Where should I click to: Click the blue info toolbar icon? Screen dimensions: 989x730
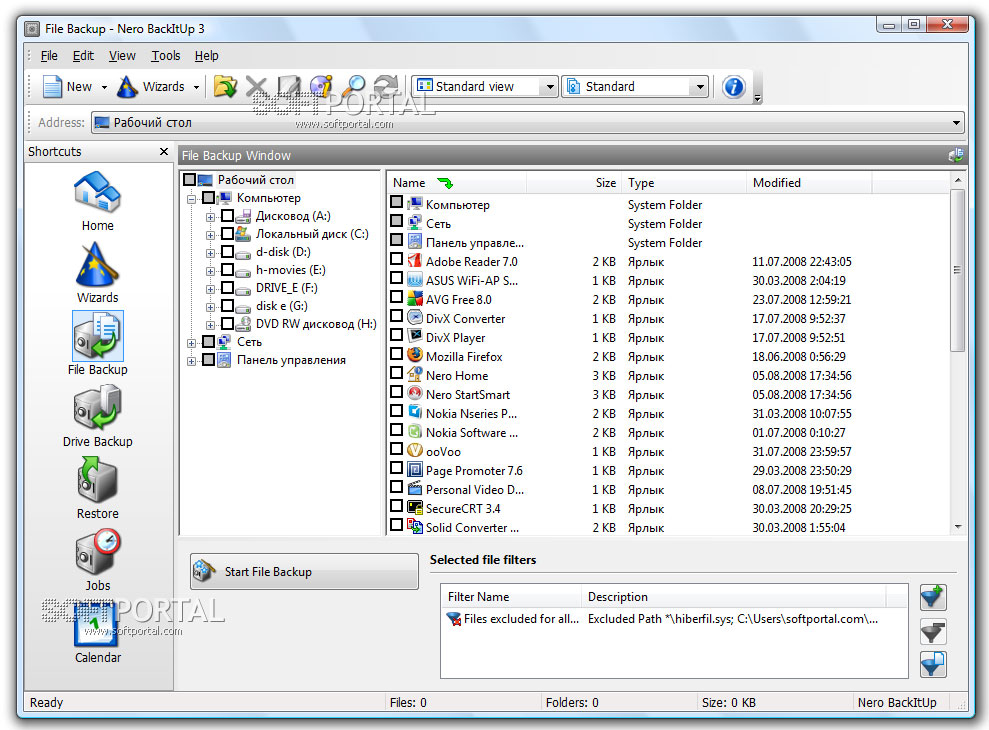pyautogui.click(x=733, y=86)
